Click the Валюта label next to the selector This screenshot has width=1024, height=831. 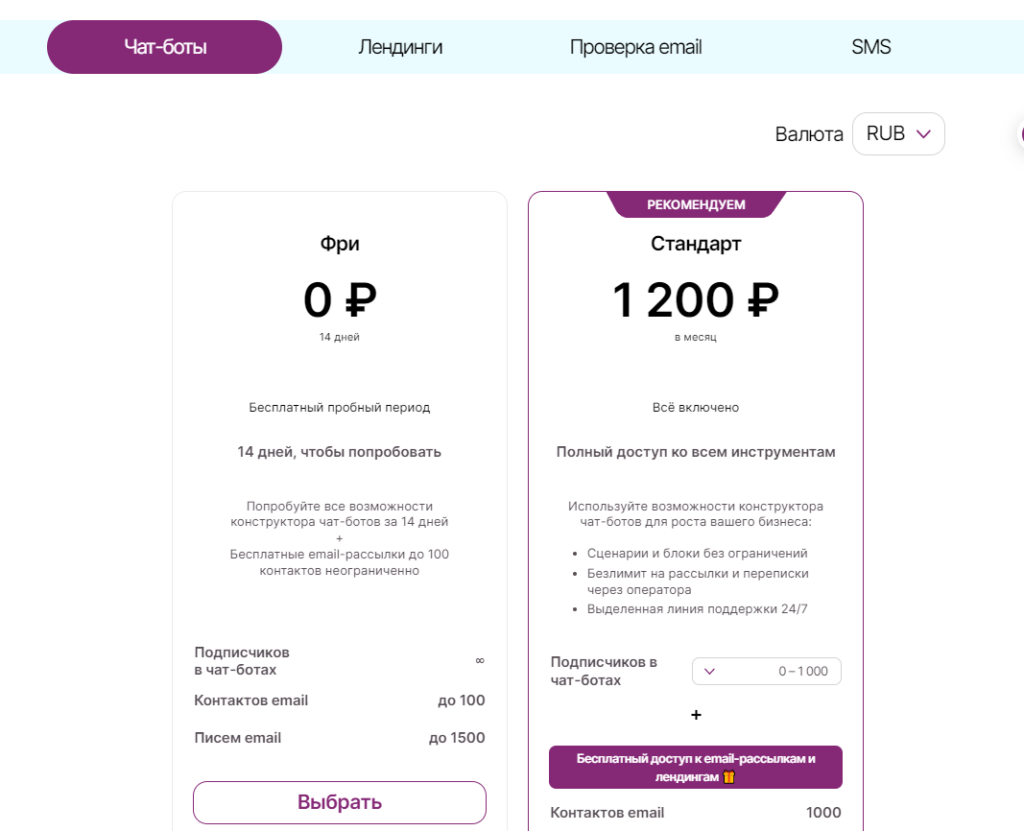point(810,133)
